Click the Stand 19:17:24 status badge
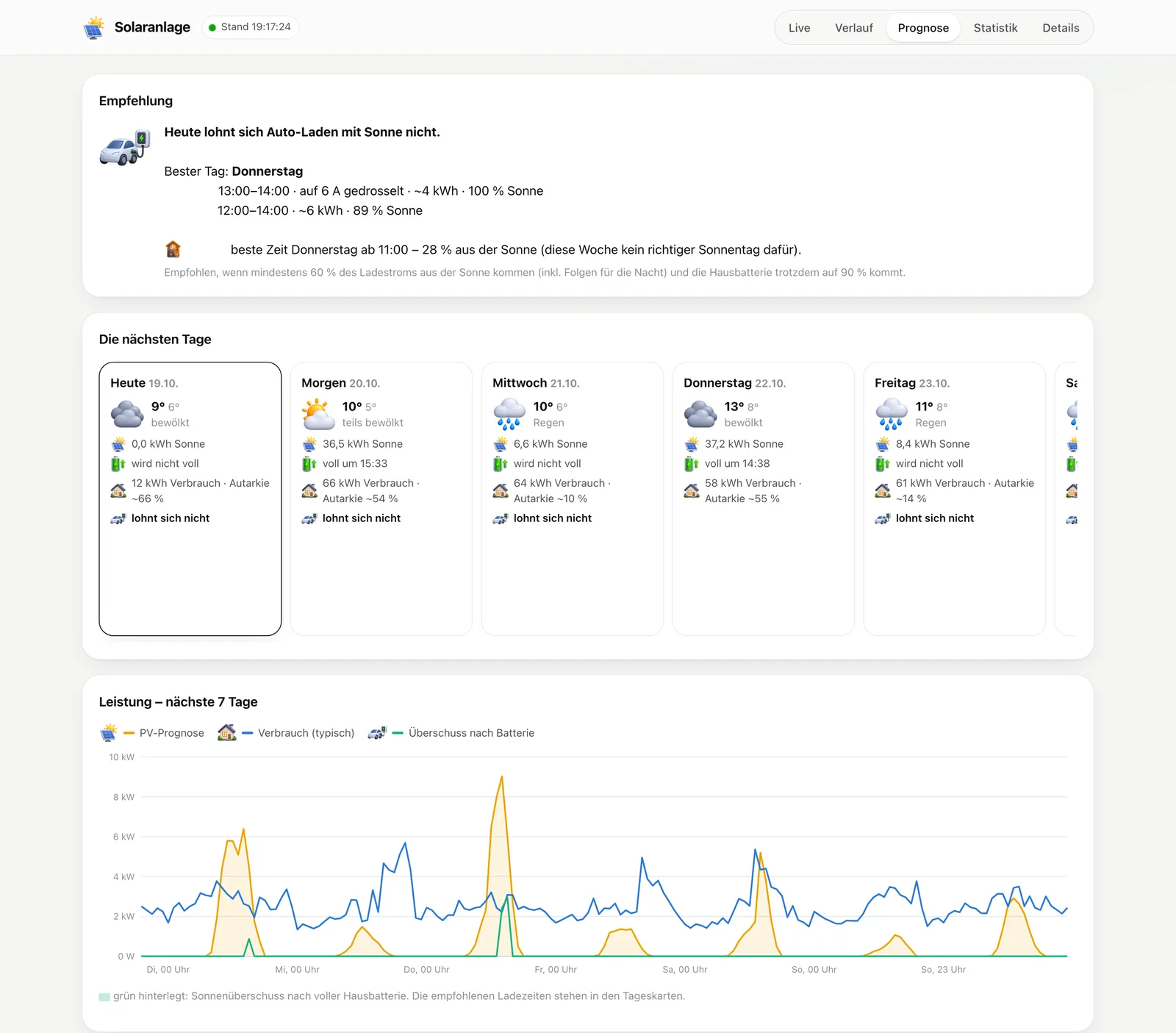The width and height of the screenshot is (1176, 1033). coord(250,27)
